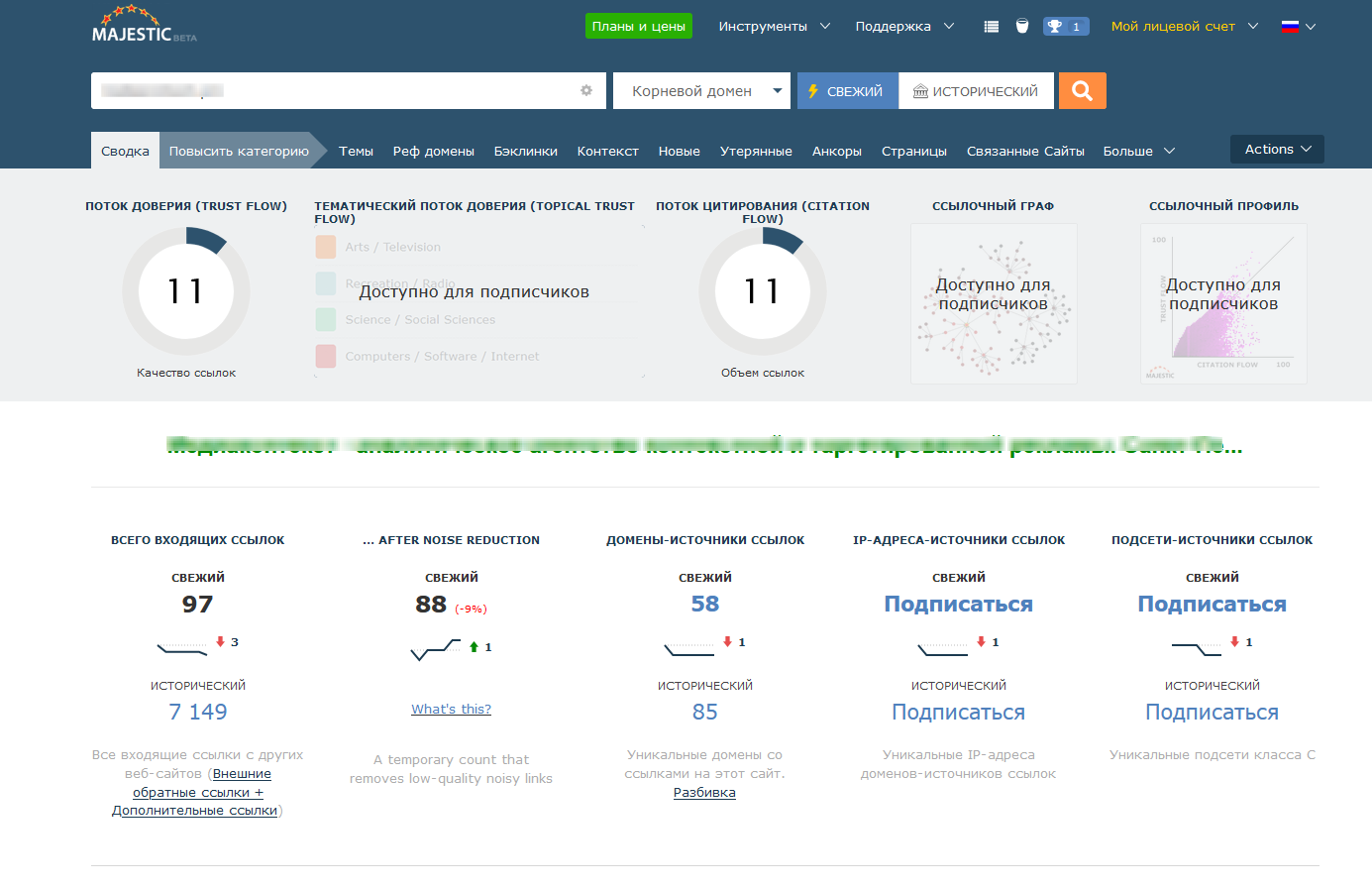This screenshot has width=1372, height=889.
Task: Click the noise-reduced value 88
Action: (432, 604)
